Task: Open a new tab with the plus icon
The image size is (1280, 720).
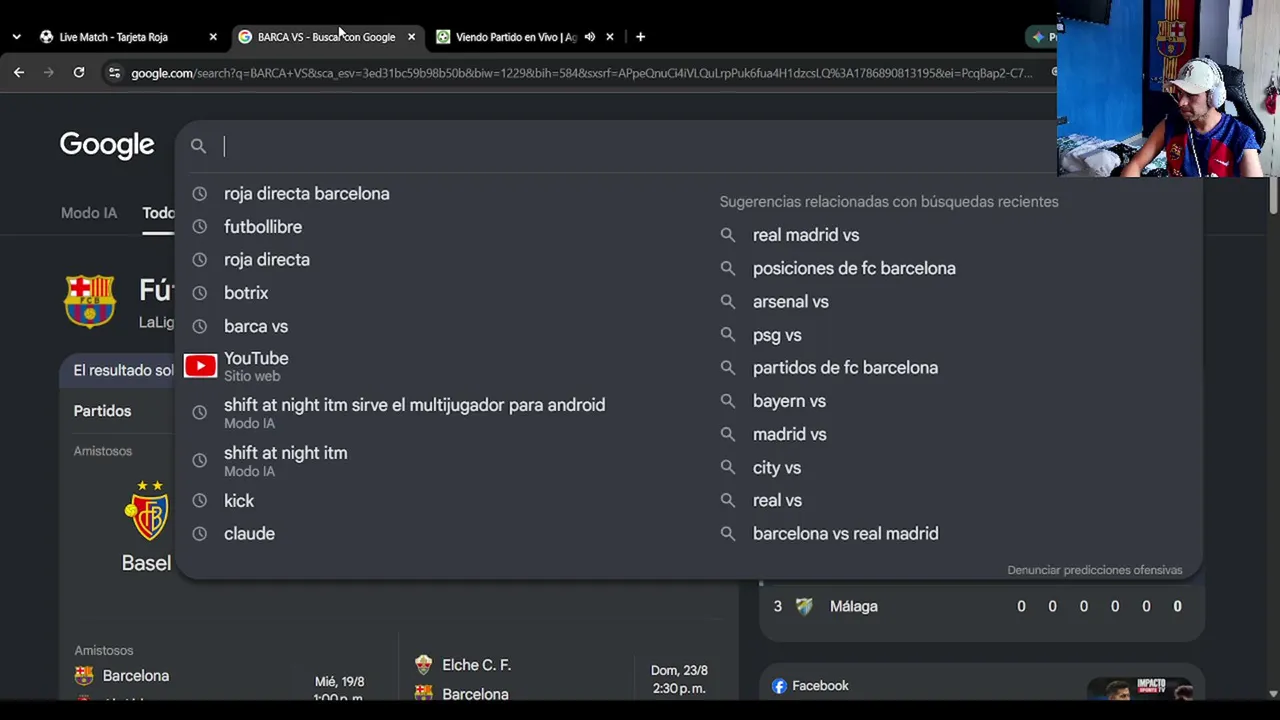Action: (x=640, y=37)
